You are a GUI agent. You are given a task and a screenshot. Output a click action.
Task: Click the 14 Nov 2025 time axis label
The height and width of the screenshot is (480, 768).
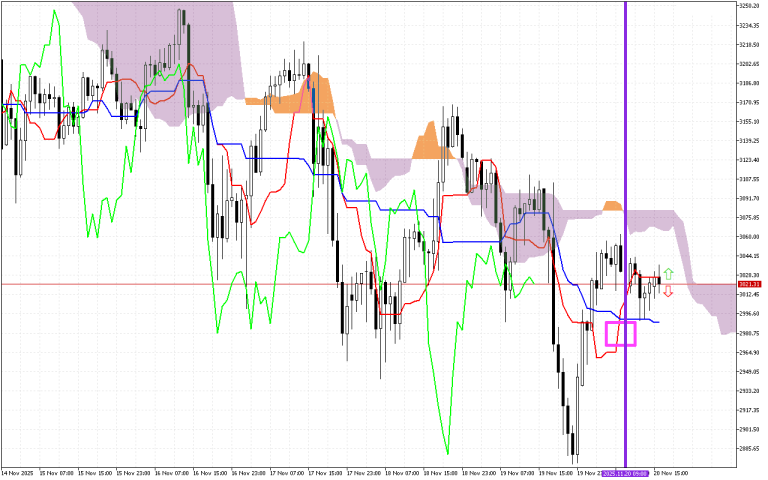coord(18,474)
